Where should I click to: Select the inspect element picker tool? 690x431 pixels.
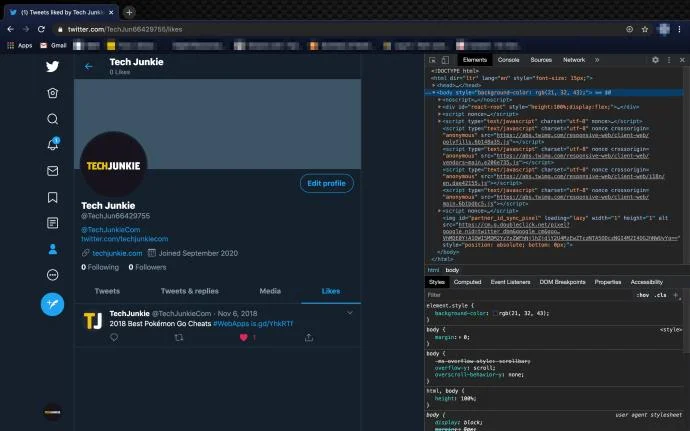pos(433,60)
